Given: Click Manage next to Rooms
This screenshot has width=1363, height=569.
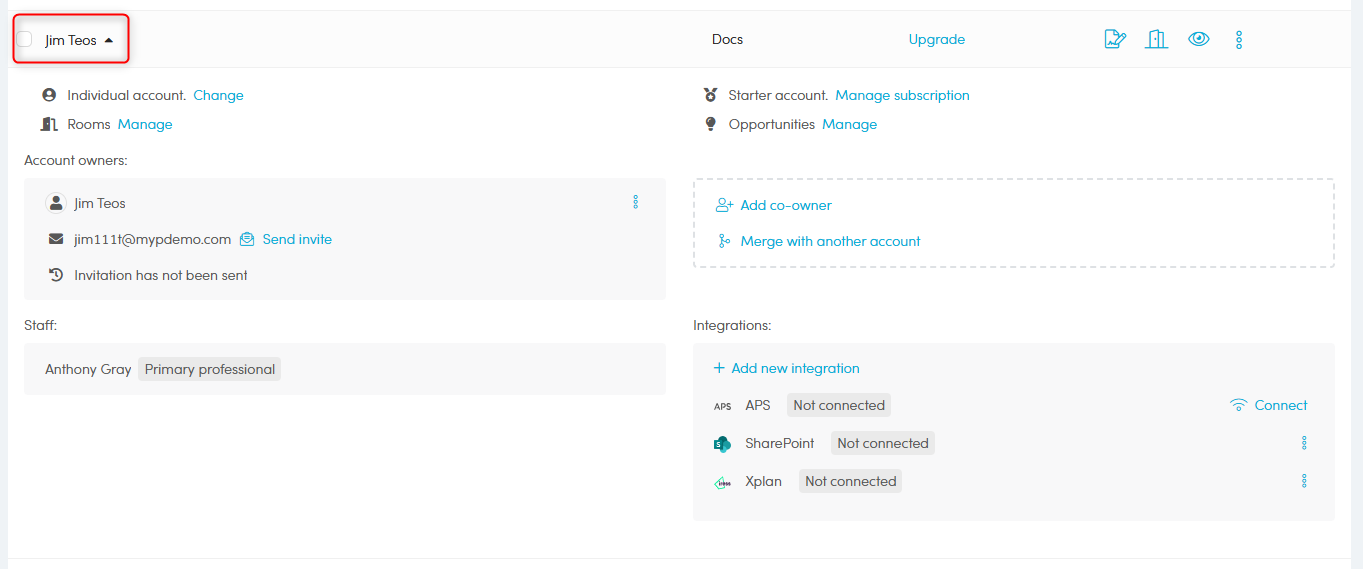Looking at the screenshot, I should click(x=145, y=125).
